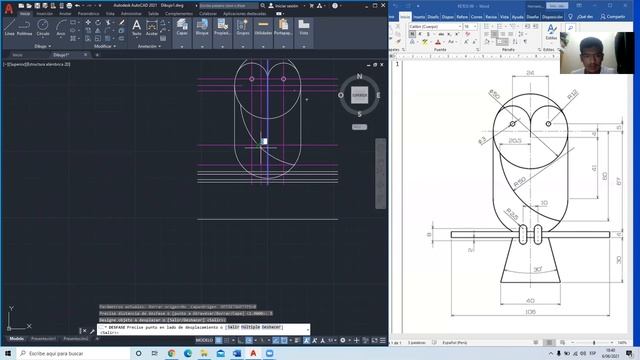Open the Anotar ribbon tab in AutoCAD

point(65,13)
